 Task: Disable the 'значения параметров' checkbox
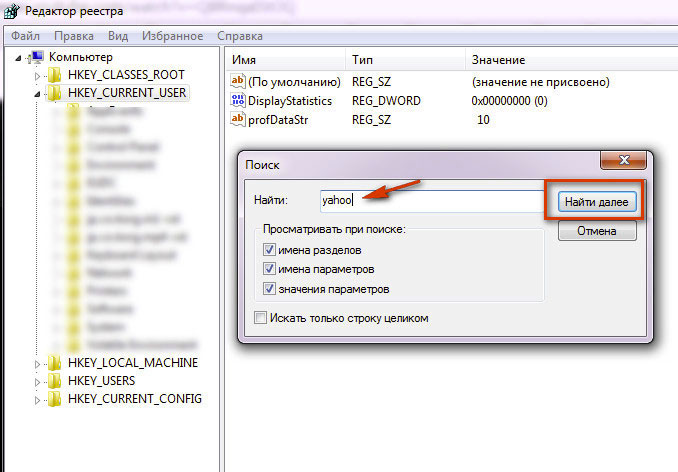point(268,289)
